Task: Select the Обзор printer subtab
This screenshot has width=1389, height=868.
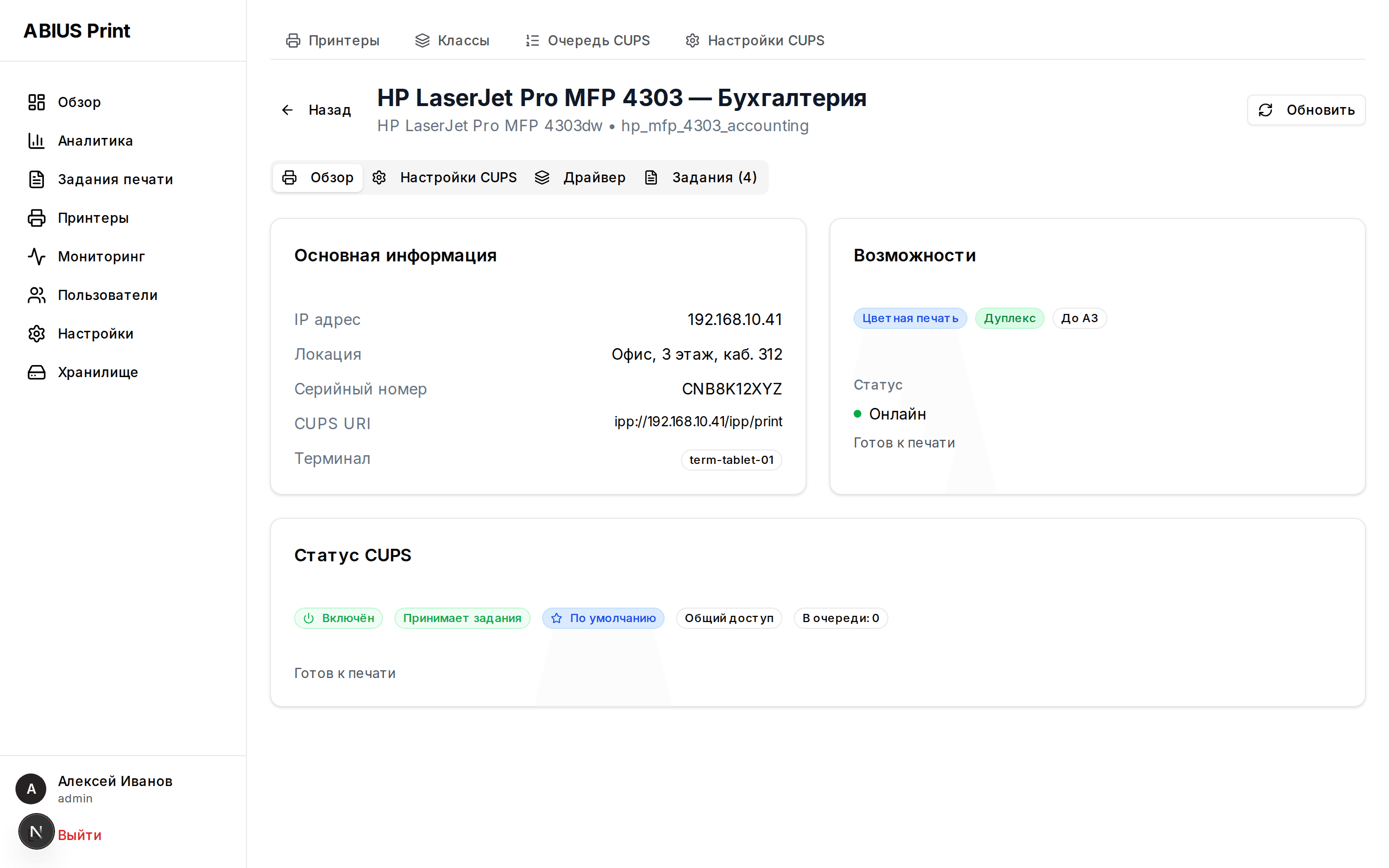Action: coord(318,177)
